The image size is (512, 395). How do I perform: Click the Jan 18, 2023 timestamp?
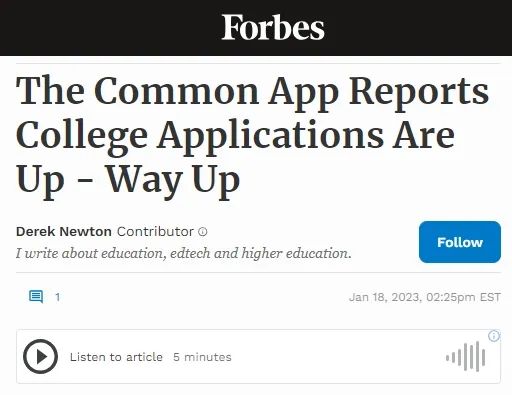click(425, 297)
